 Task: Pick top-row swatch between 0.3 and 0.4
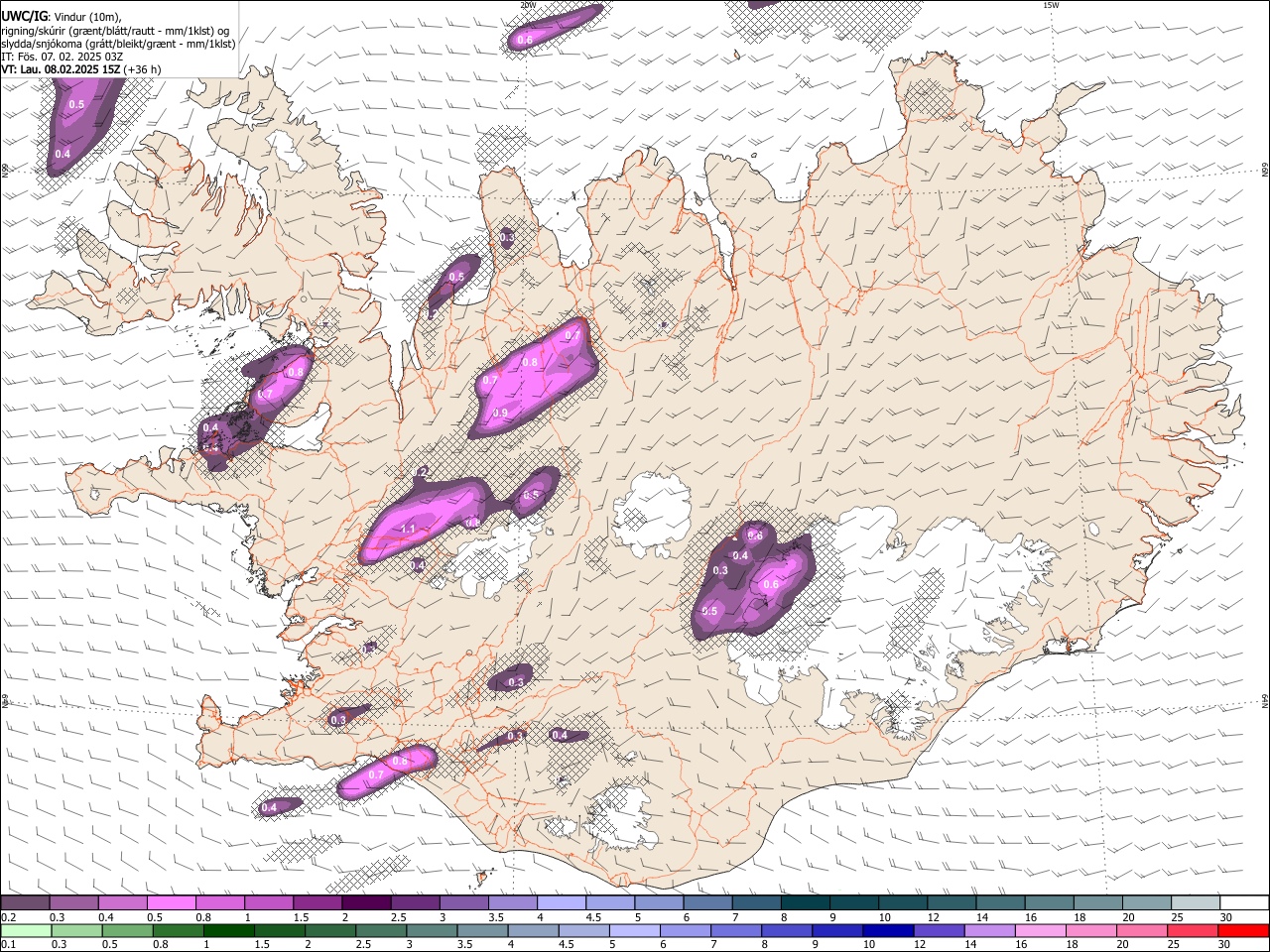[x=73, y=903]
